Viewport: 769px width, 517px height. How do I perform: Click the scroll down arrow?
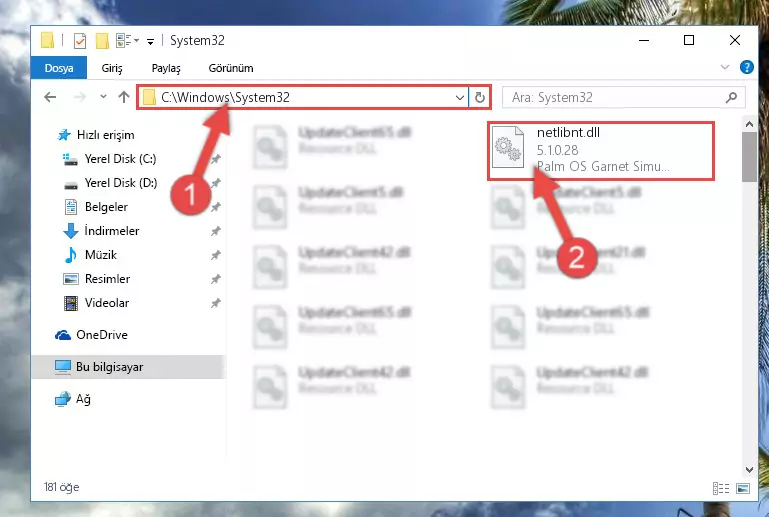(x=749, y=469)
